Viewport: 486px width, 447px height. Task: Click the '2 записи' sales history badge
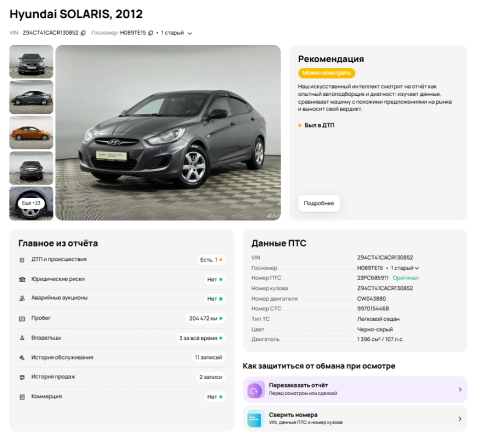coord(211,377)
